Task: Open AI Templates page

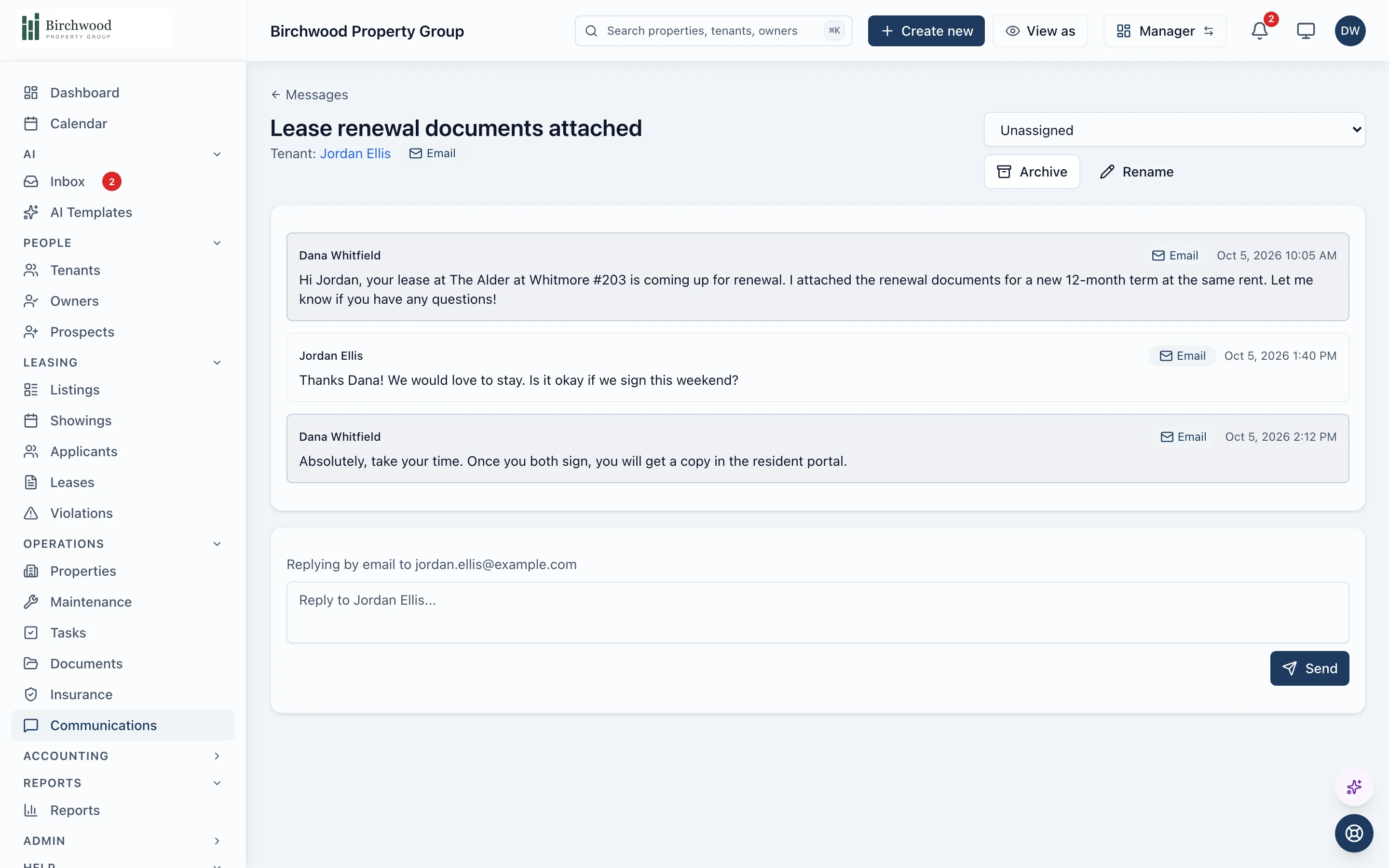Action: 123,212
